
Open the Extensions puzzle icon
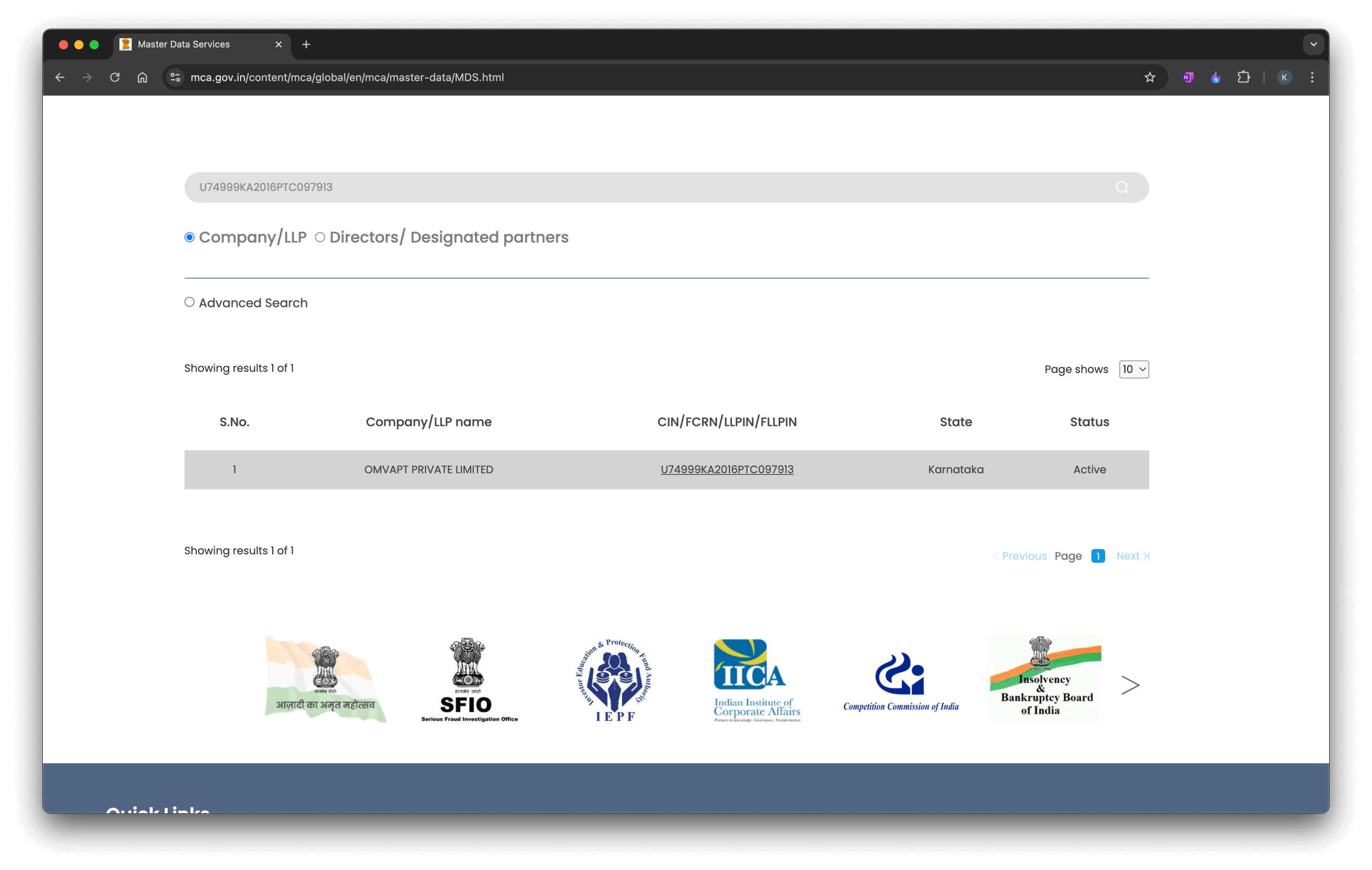[x=1243, y=78]
